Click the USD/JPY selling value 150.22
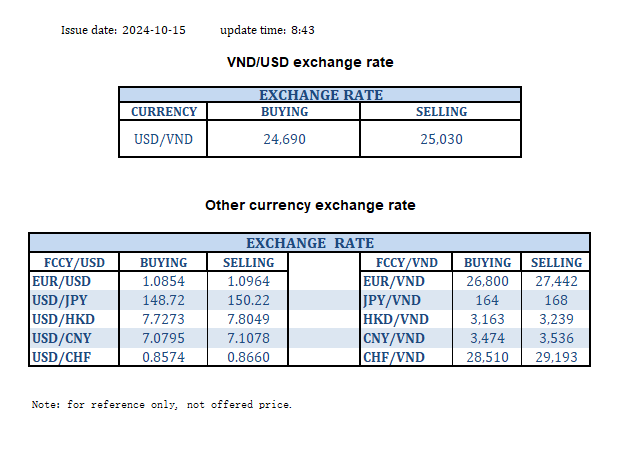 pos(241,300)
